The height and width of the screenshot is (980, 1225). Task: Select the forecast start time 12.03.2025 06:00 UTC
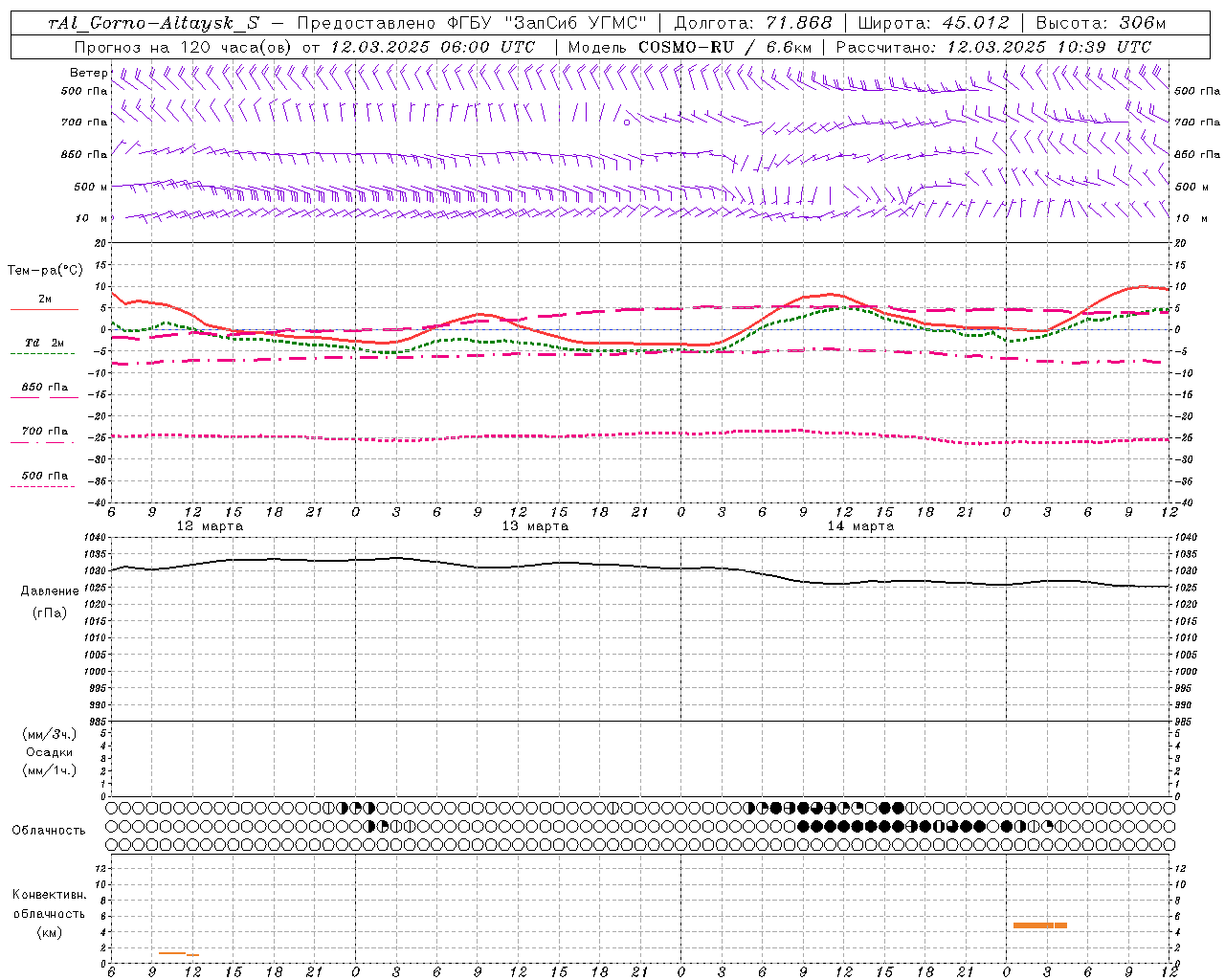pyautogui.click(x=433, y=47)
